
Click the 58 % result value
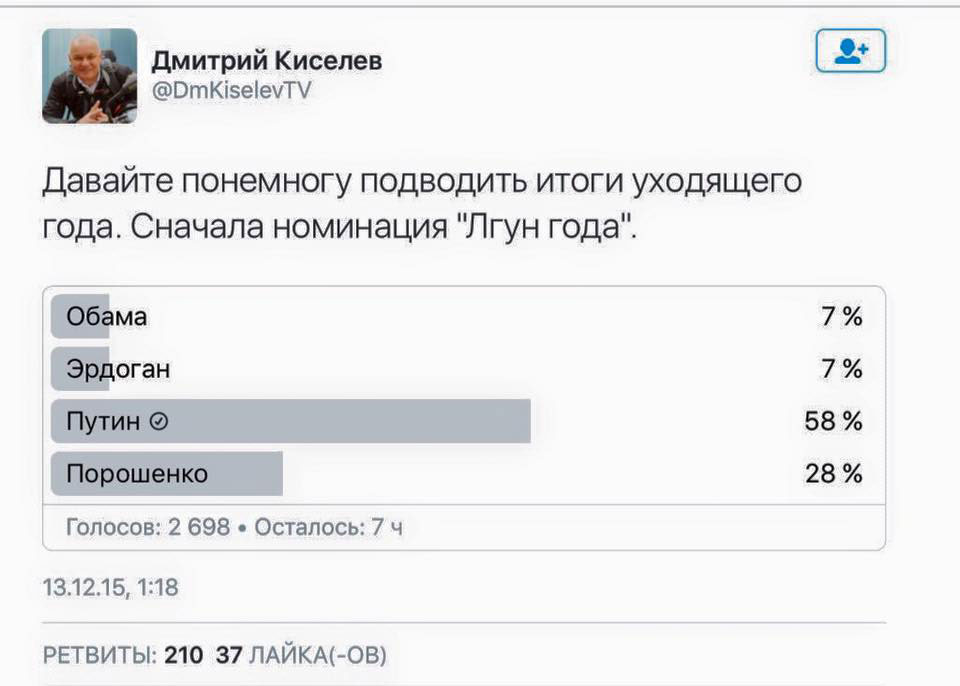point(833,422)
